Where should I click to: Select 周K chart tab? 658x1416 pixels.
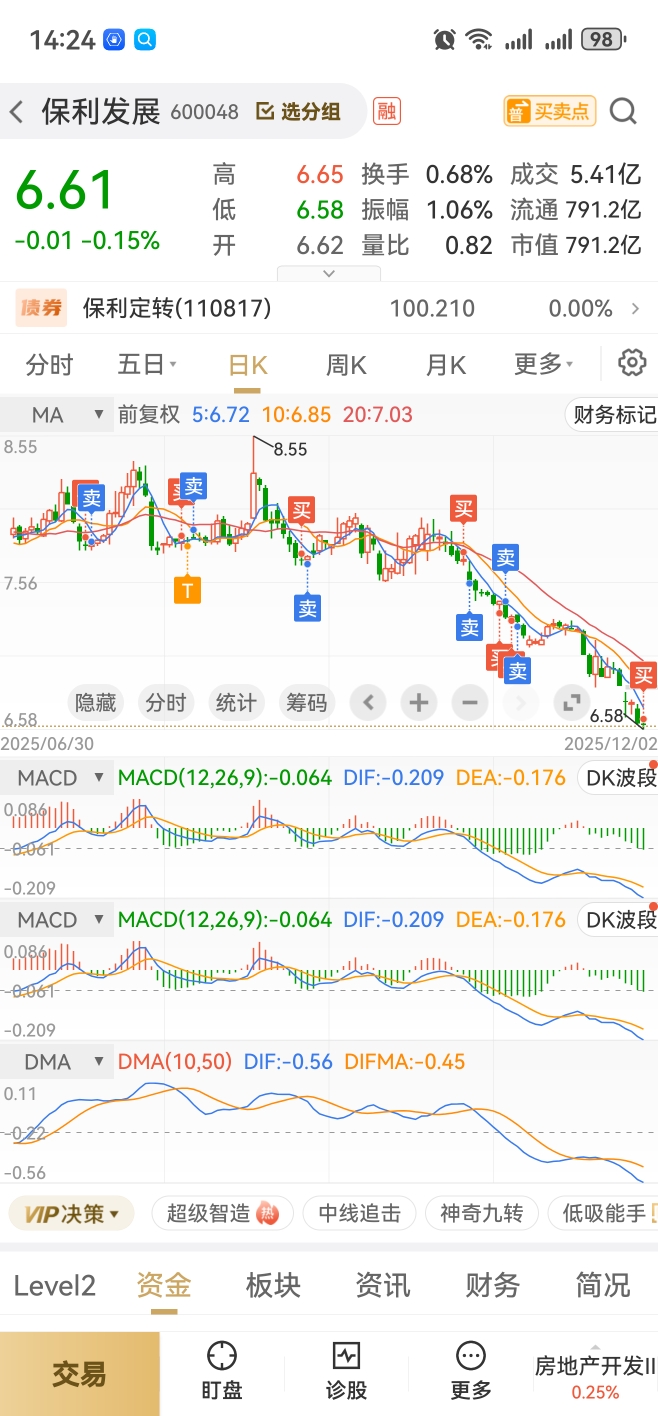click(x=346, y=364)
